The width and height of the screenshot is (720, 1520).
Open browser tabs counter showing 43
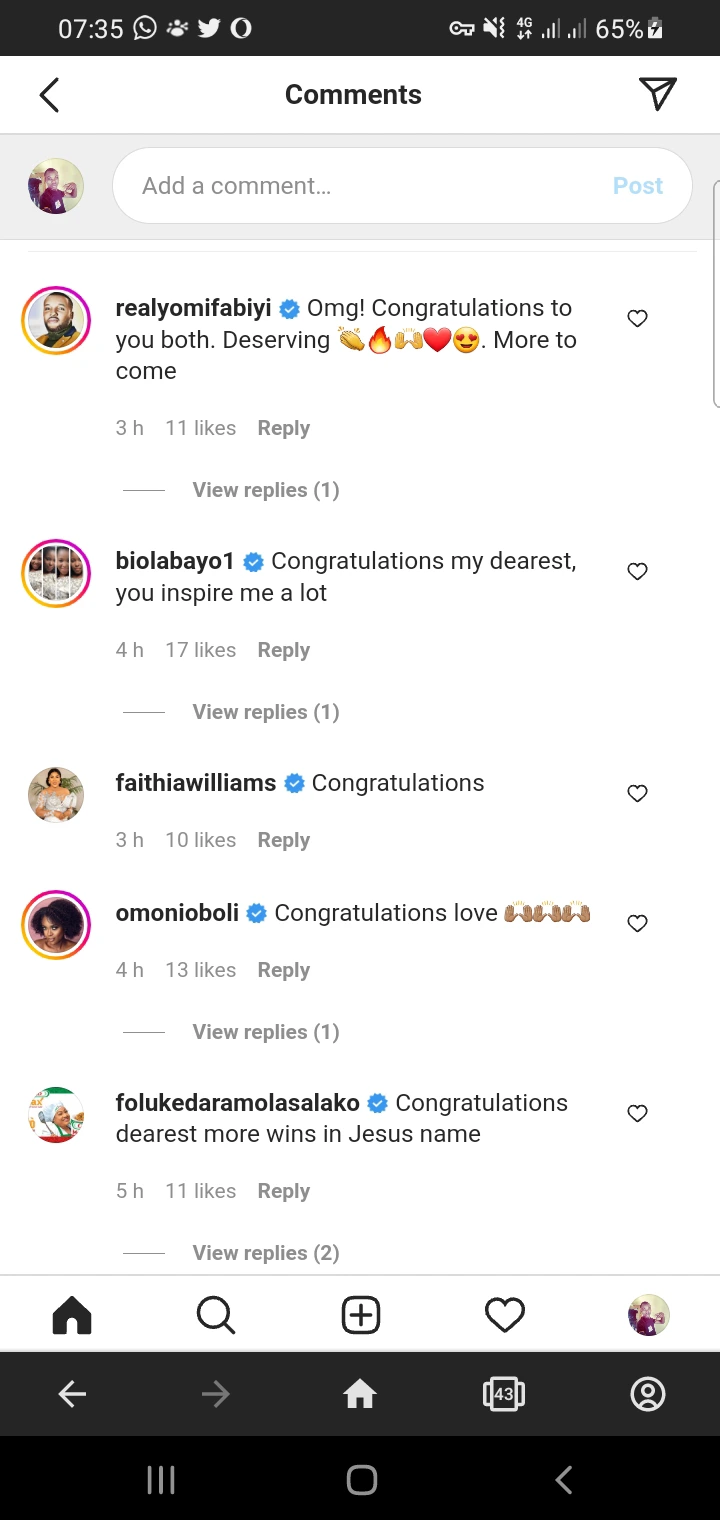click(503, 1394)
